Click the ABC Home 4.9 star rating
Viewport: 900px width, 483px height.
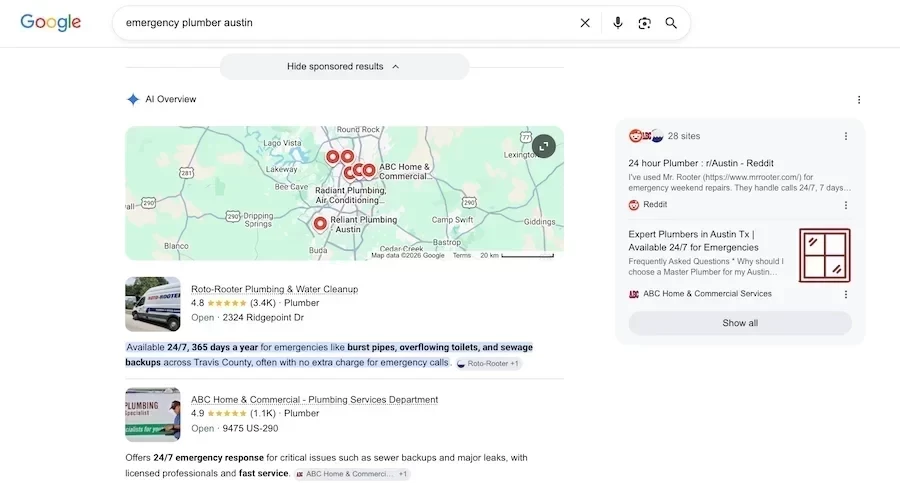coord(227,414)
